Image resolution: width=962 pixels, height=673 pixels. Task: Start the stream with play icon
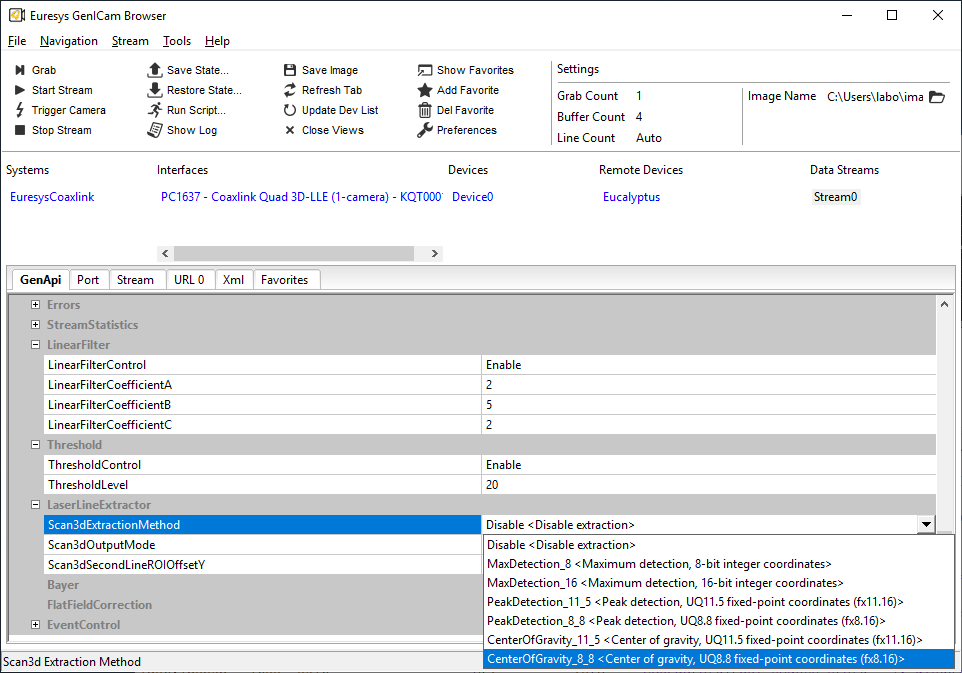tap(20, 90)
